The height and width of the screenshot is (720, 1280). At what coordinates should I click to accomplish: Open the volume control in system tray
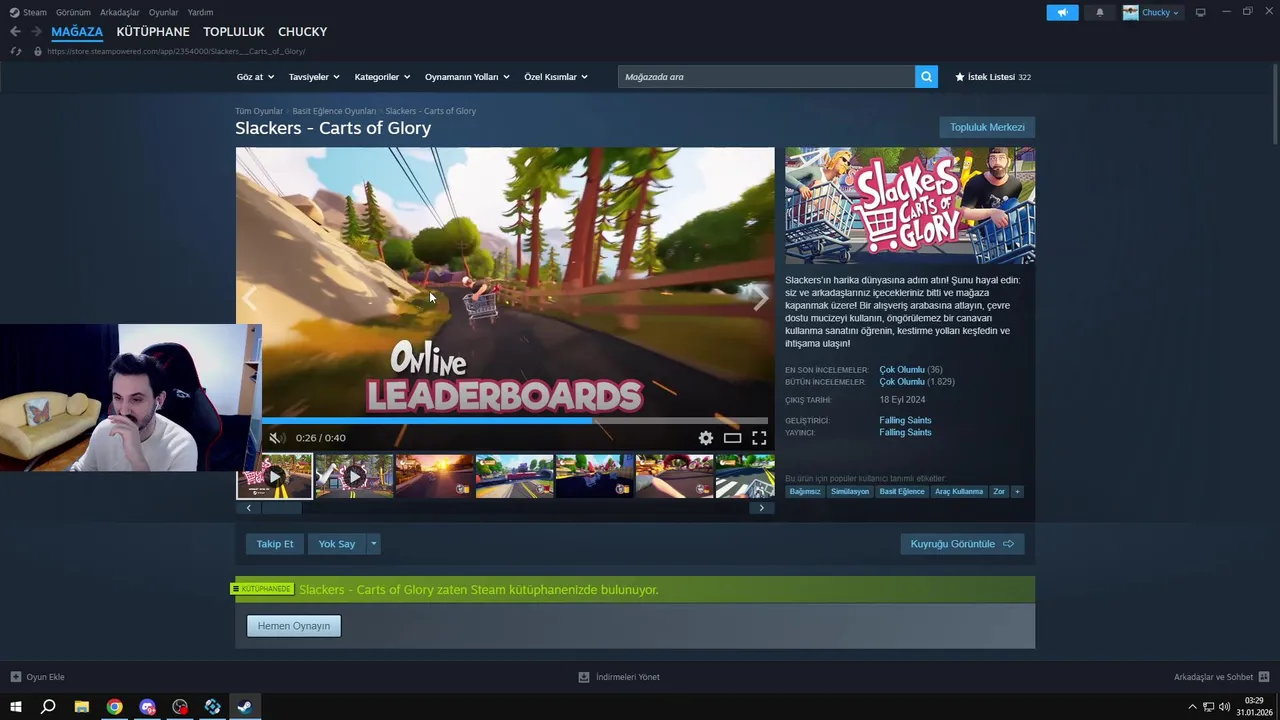click(1225, 707)
